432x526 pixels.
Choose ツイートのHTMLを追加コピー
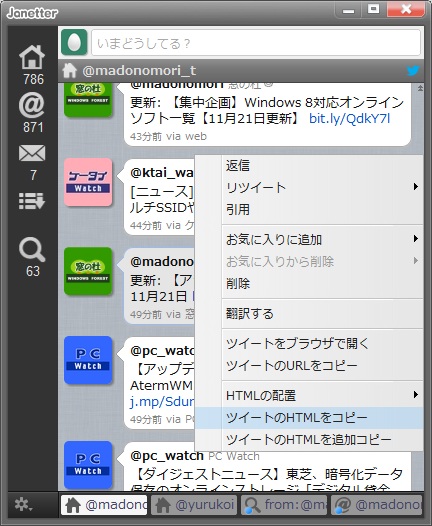coord(309,439)
